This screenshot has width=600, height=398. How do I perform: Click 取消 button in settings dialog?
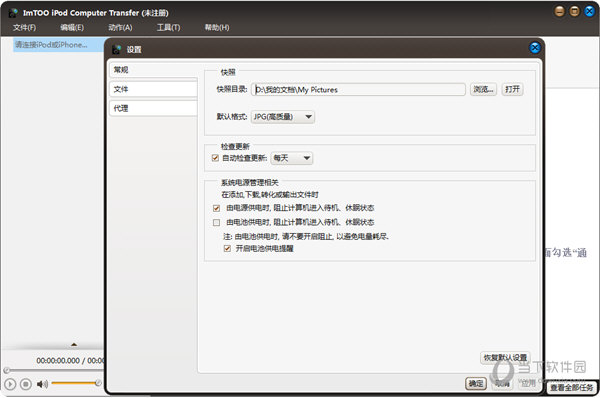pos(502,383)
